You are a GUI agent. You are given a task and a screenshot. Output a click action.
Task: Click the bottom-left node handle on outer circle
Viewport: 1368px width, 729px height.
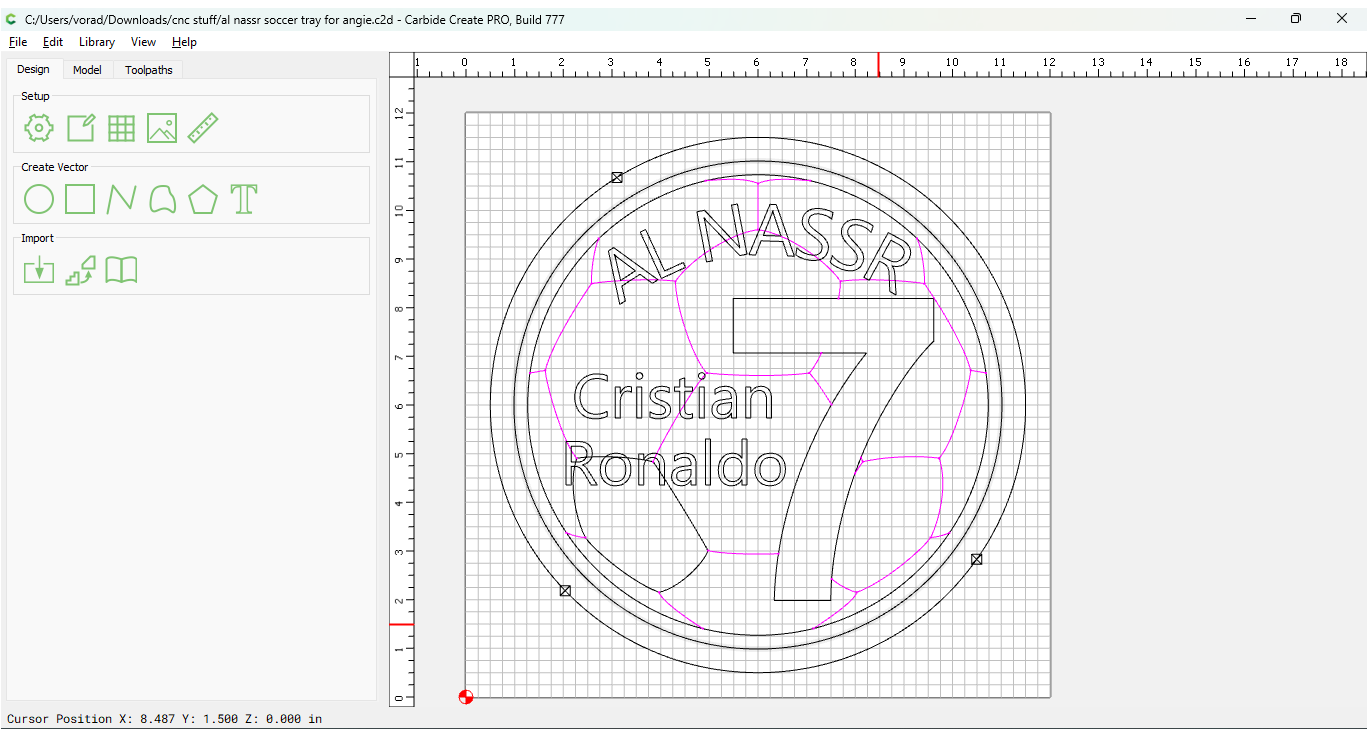coord(565,591)
